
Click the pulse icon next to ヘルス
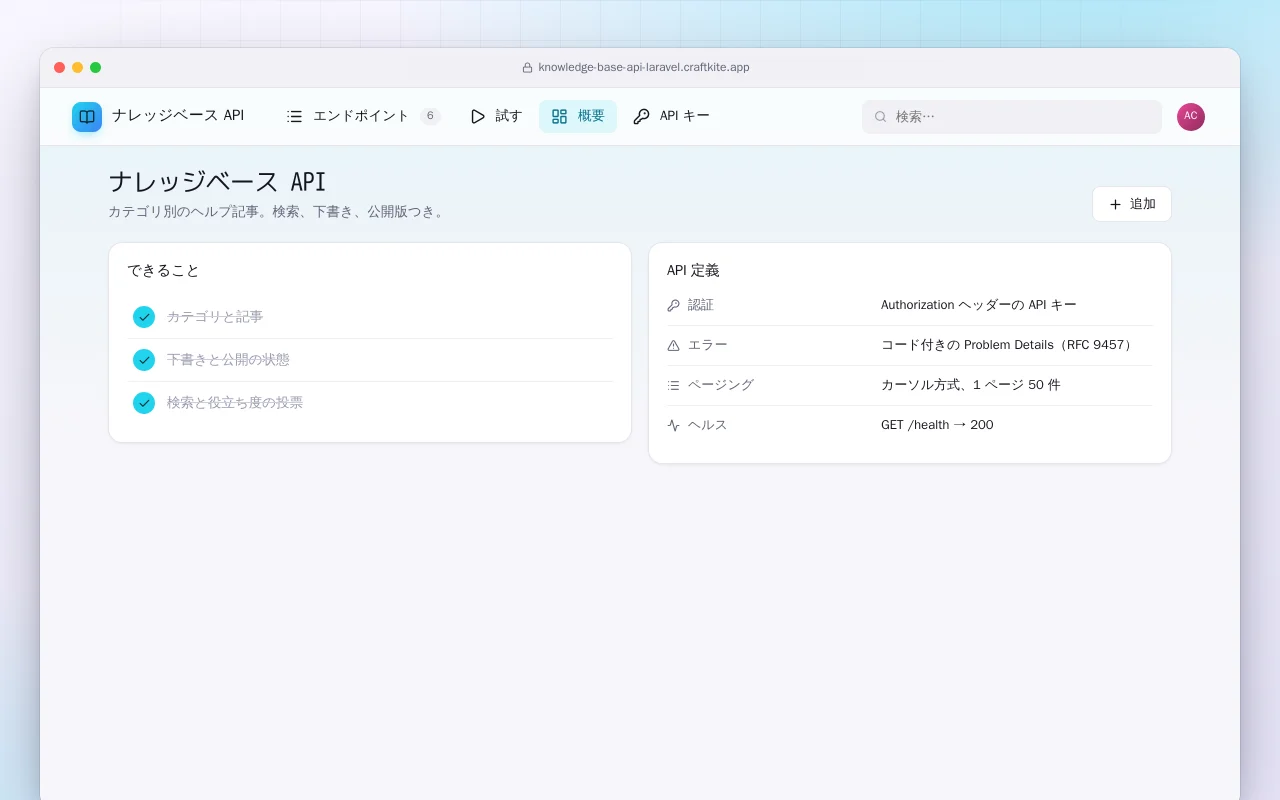[673, 425]
